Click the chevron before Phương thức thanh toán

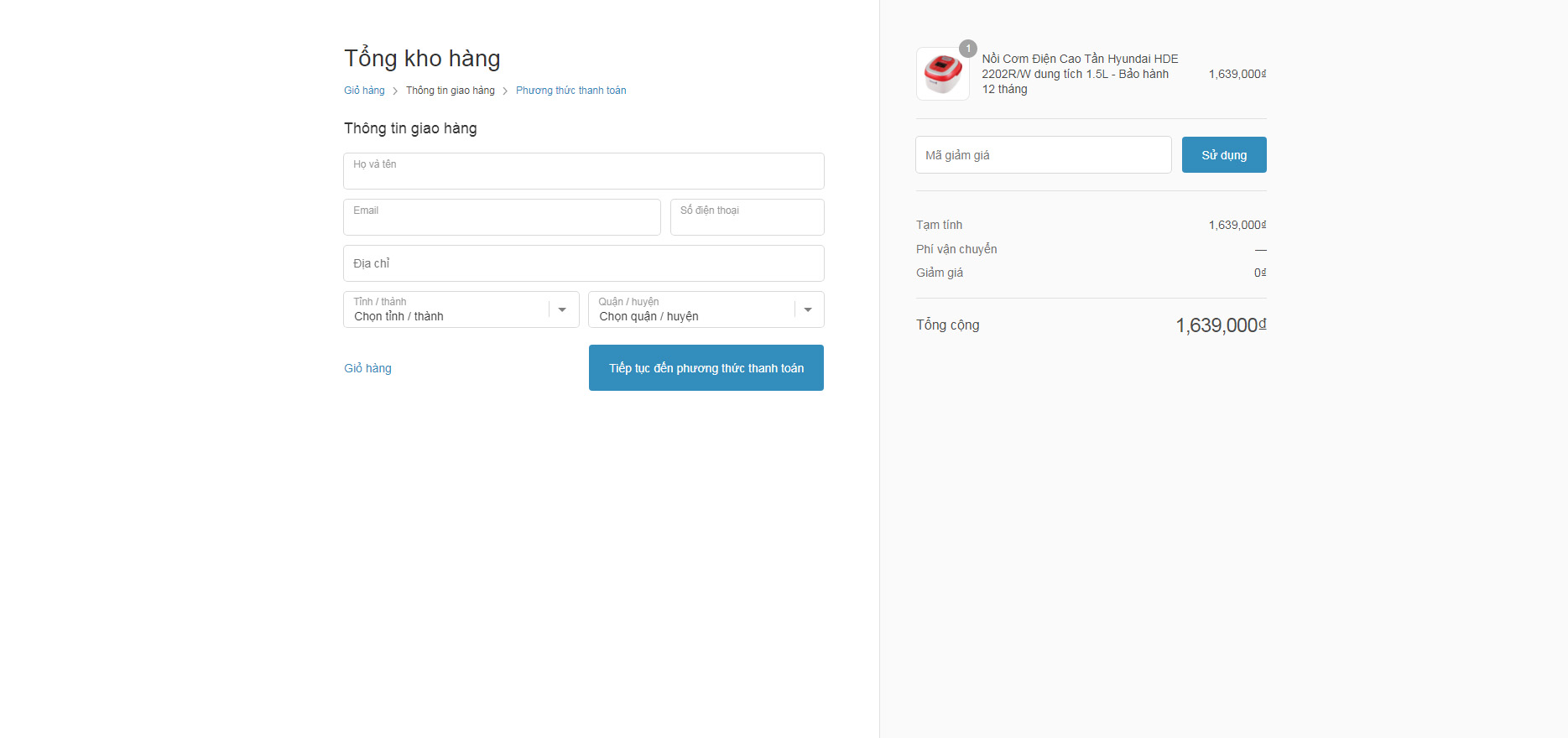pyautogui.click(x=505, y=91)
